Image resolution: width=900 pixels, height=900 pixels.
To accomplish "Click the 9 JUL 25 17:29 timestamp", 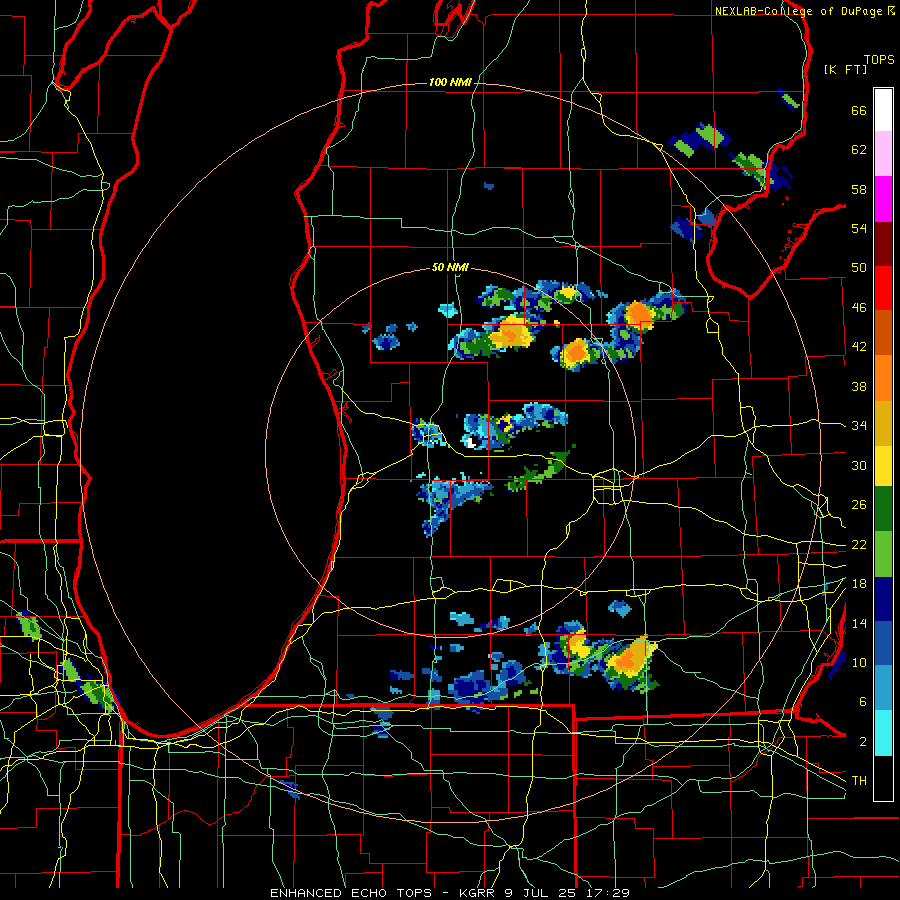I will (x=567, y=893).
